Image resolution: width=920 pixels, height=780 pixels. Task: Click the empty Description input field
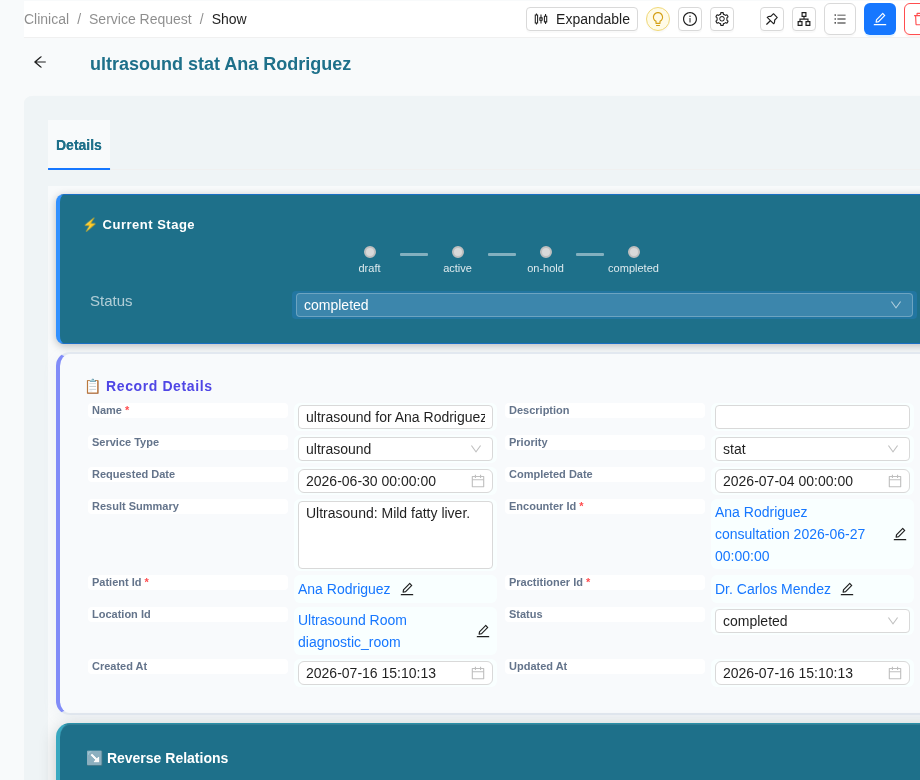click(812, 417)
